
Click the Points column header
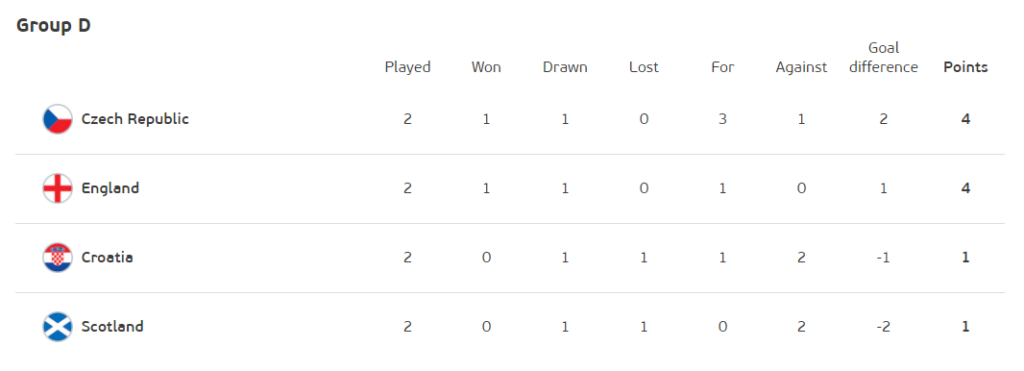click(966, 67)
